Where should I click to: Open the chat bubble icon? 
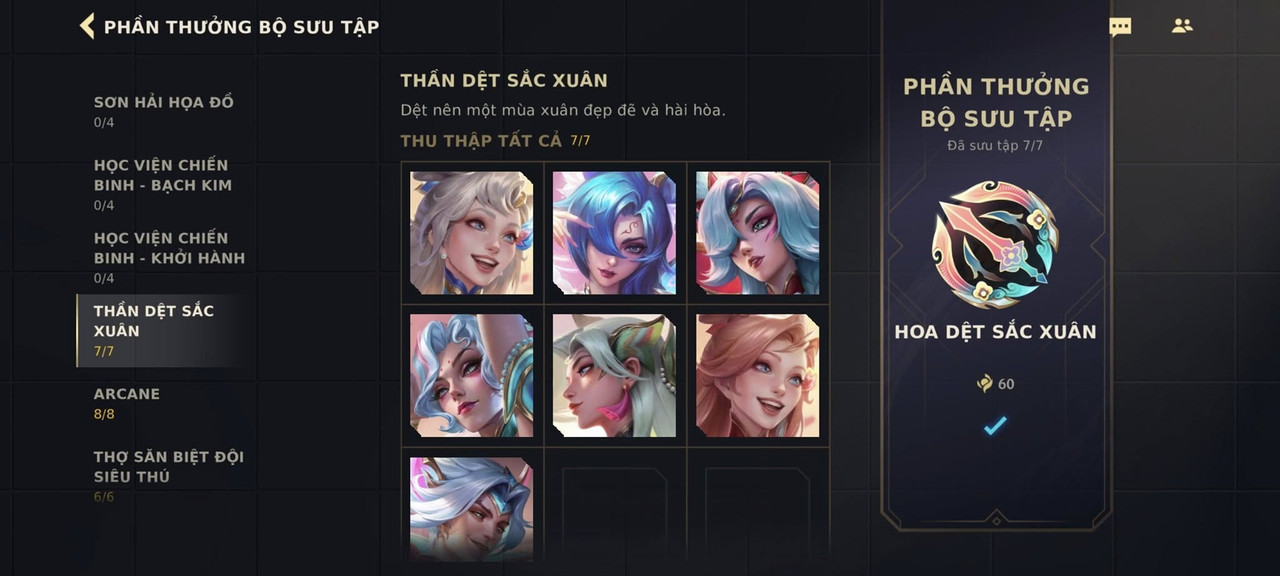pos(1120,27)
